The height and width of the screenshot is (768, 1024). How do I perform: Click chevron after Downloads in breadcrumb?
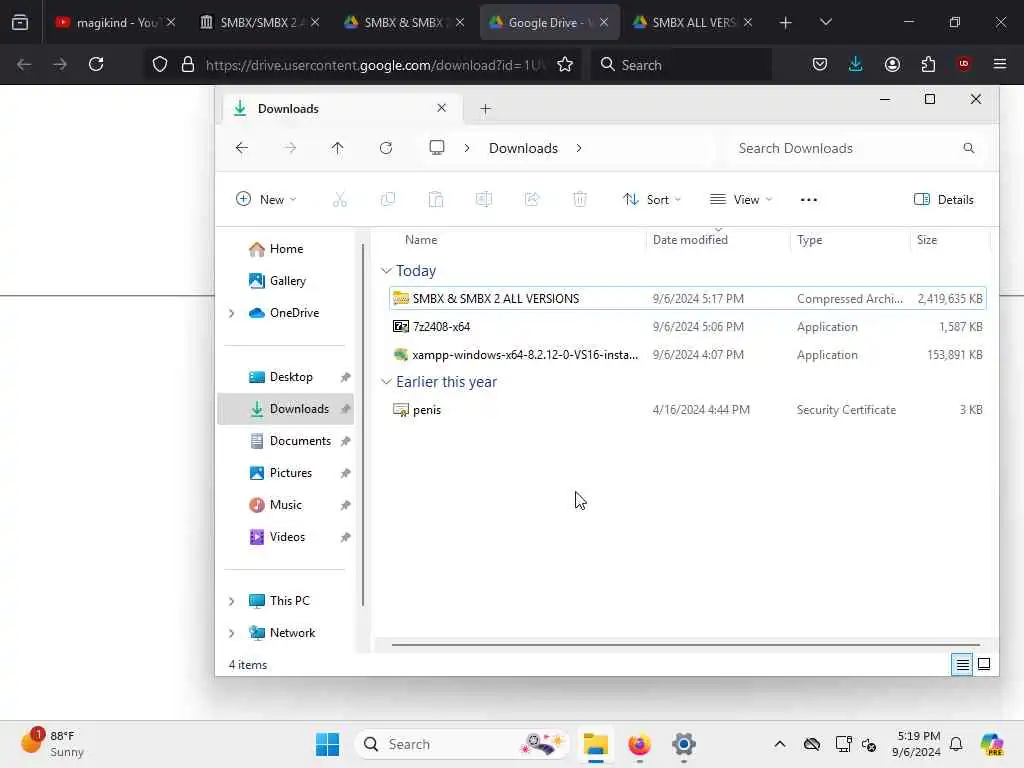pos(579,148)
